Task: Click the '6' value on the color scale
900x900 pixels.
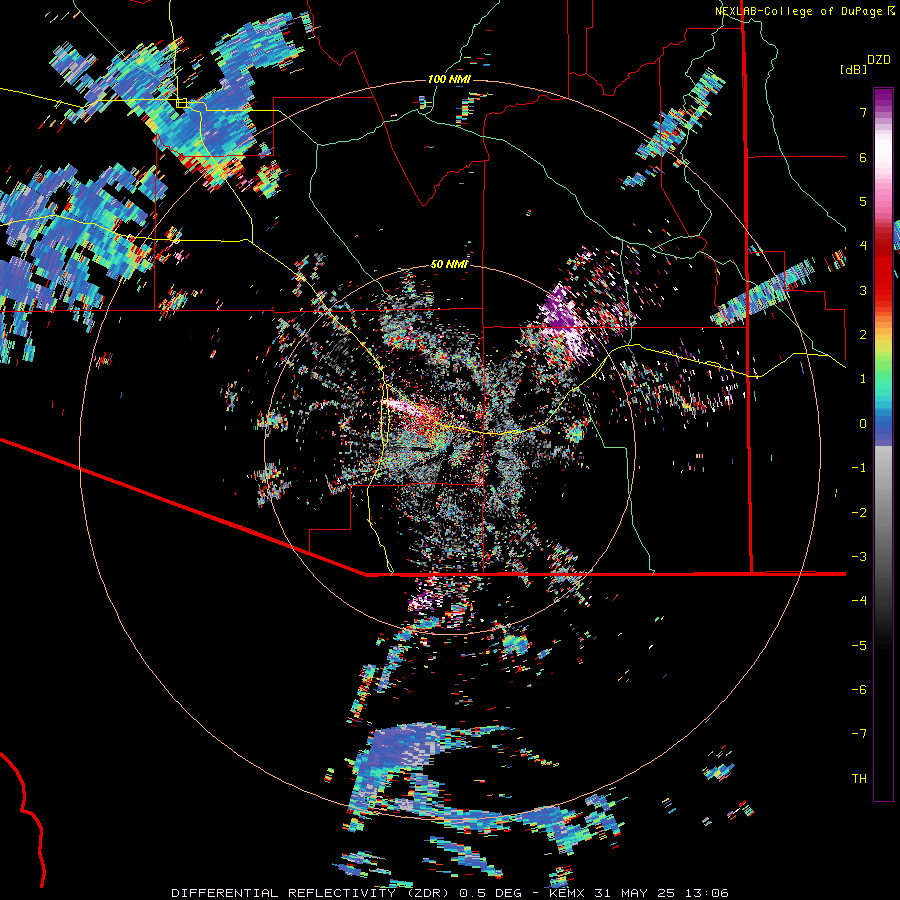Action: (x=863, y=157)
